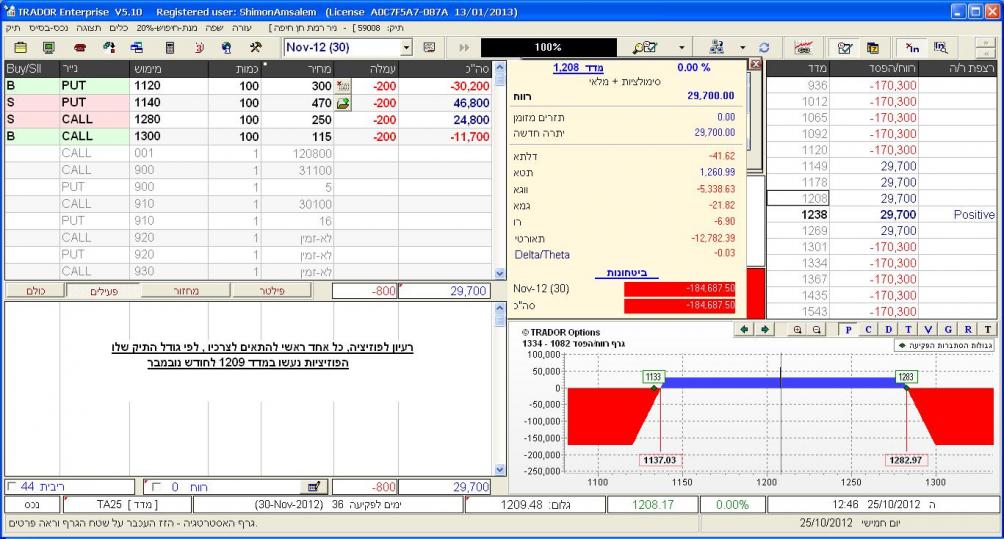Click the blue refresh arrows icon
This screenshot has height=539, width=1004.
pos(764,47)
